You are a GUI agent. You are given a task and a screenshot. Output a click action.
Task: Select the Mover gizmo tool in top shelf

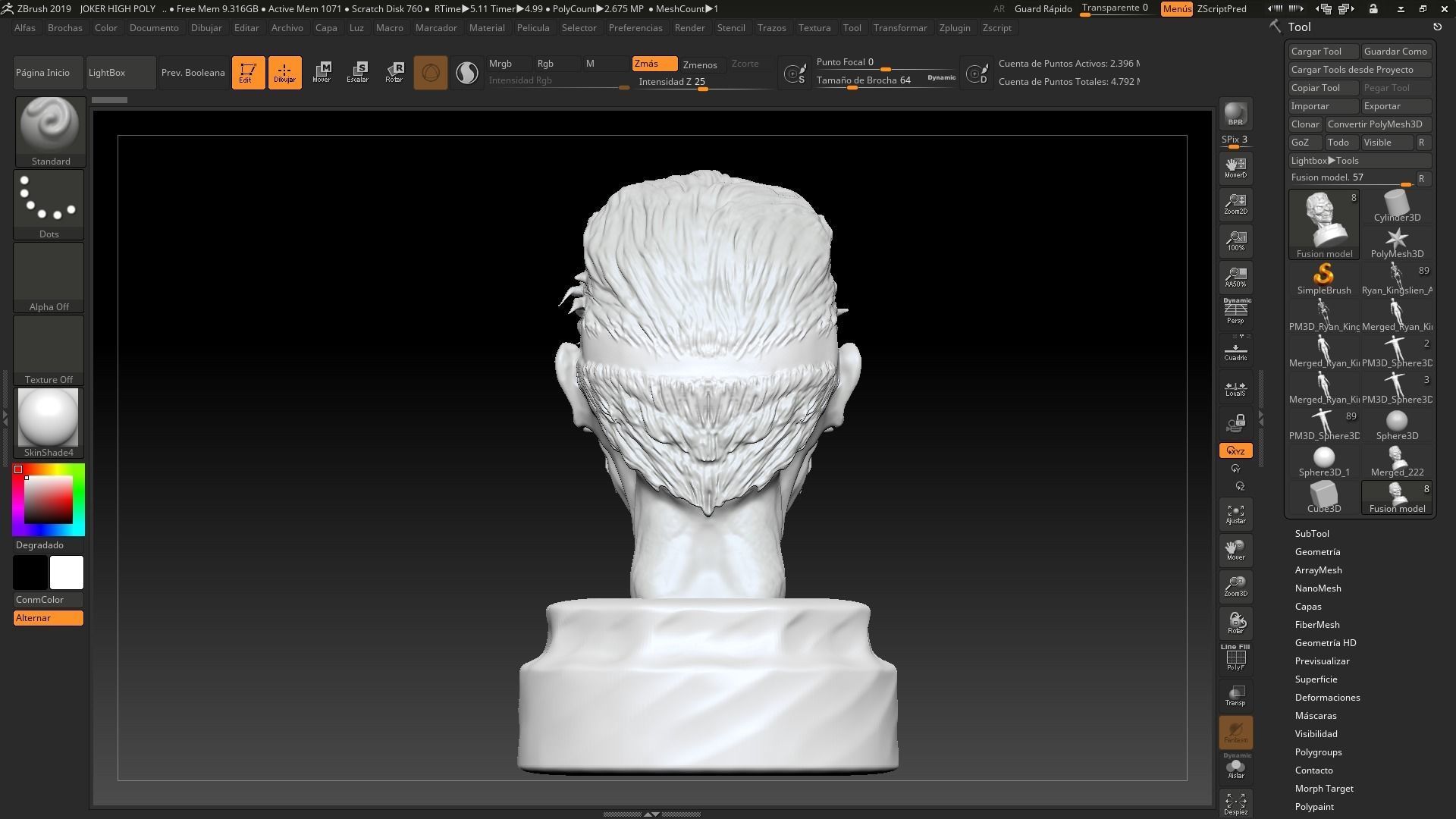pos(322,73)
